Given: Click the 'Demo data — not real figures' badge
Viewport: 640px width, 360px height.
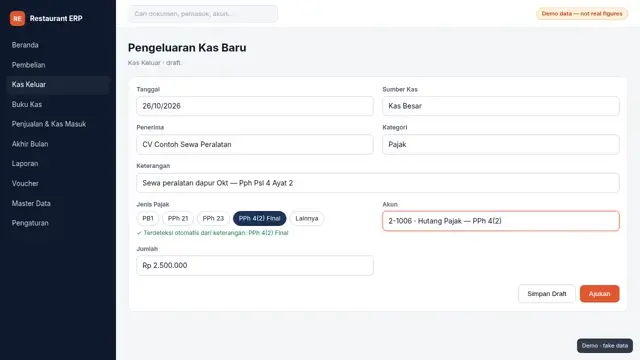Looking at the screenshot, I should point(582,13).
